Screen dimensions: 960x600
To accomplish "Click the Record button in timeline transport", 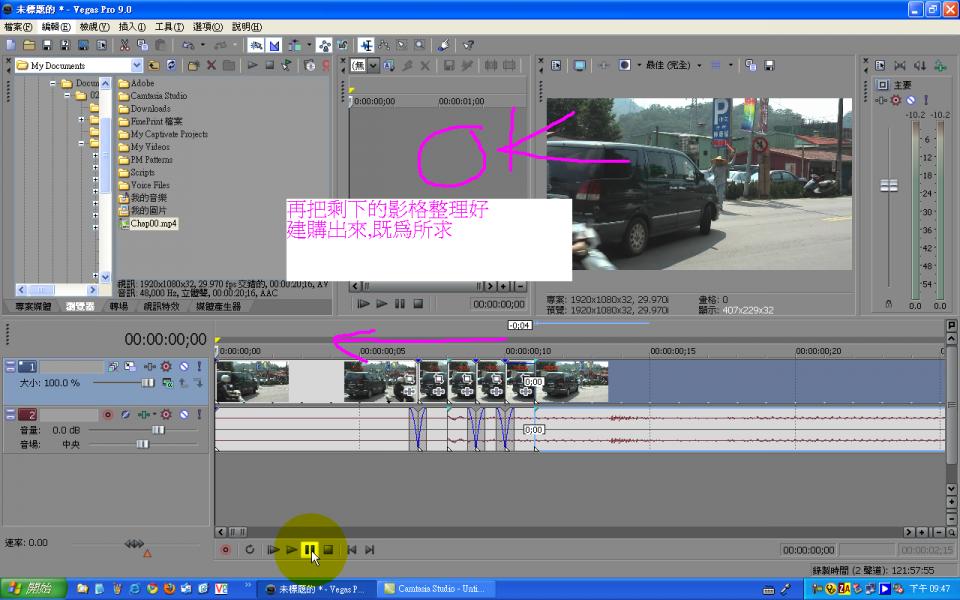I will (225, 549).
